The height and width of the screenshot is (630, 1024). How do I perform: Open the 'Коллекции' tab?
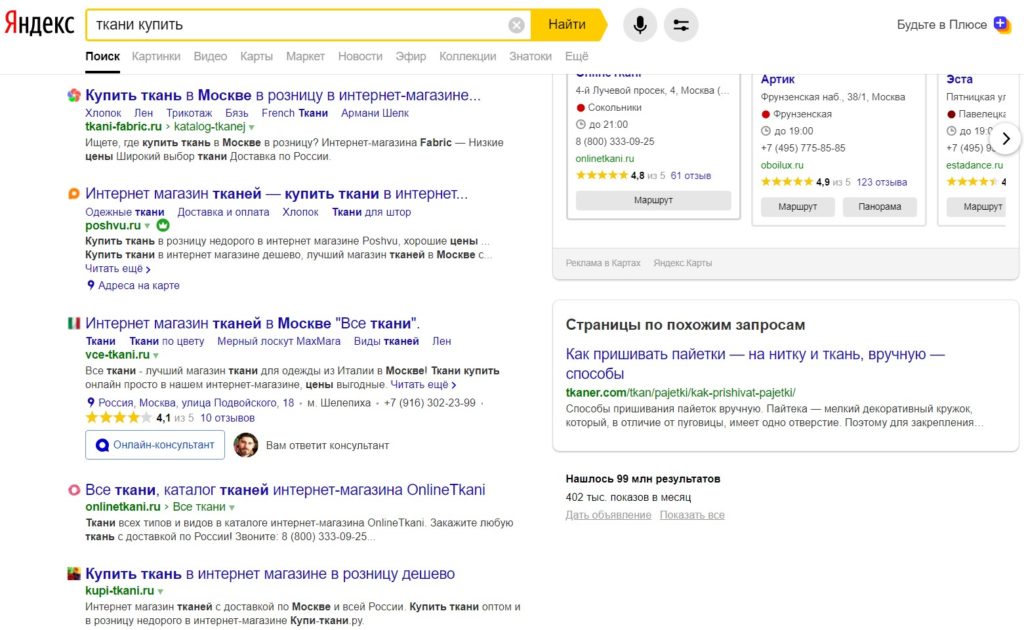468,56
